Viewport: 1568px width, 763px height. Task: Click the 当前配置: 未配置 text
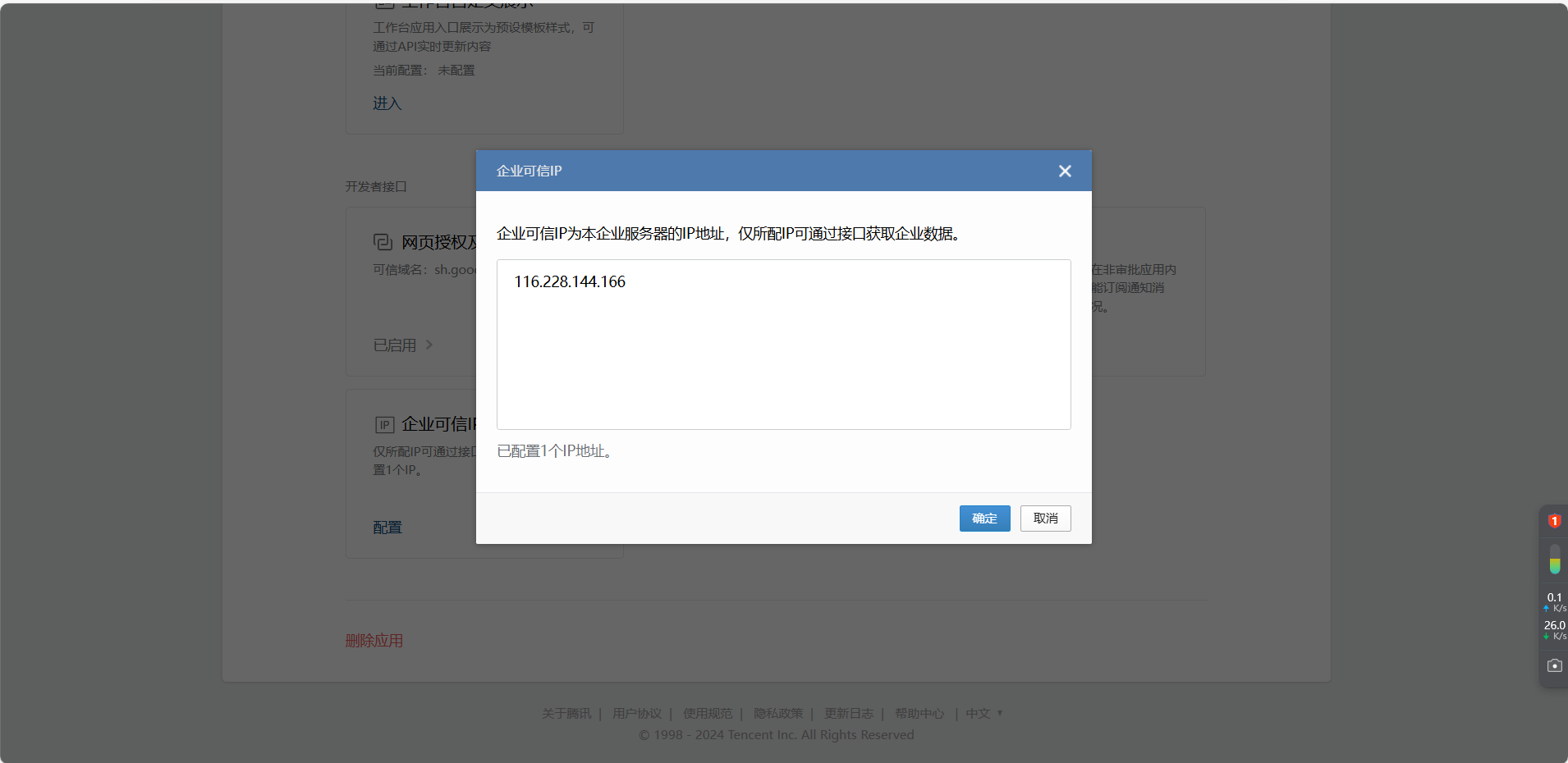(424, 71)
